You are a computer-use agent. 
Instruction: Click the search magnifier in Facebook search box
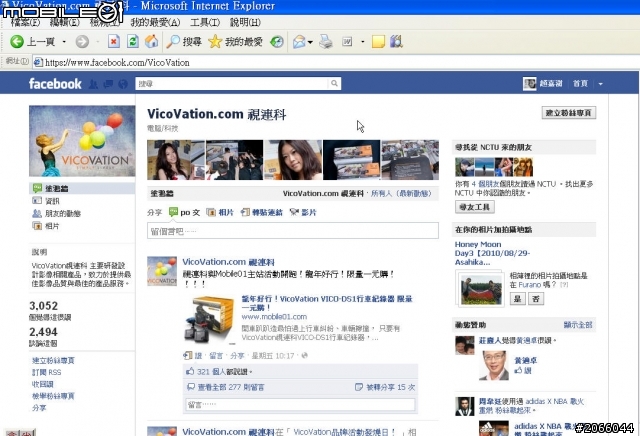[x=334, y=83]
